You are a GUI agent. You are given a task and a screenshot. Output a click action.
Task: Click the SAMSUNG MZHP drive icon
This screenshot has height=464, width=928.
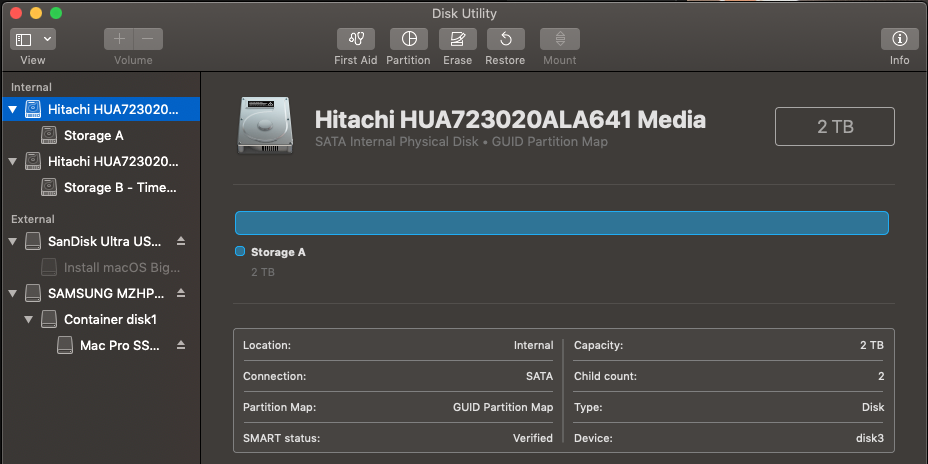pos(33,294)
